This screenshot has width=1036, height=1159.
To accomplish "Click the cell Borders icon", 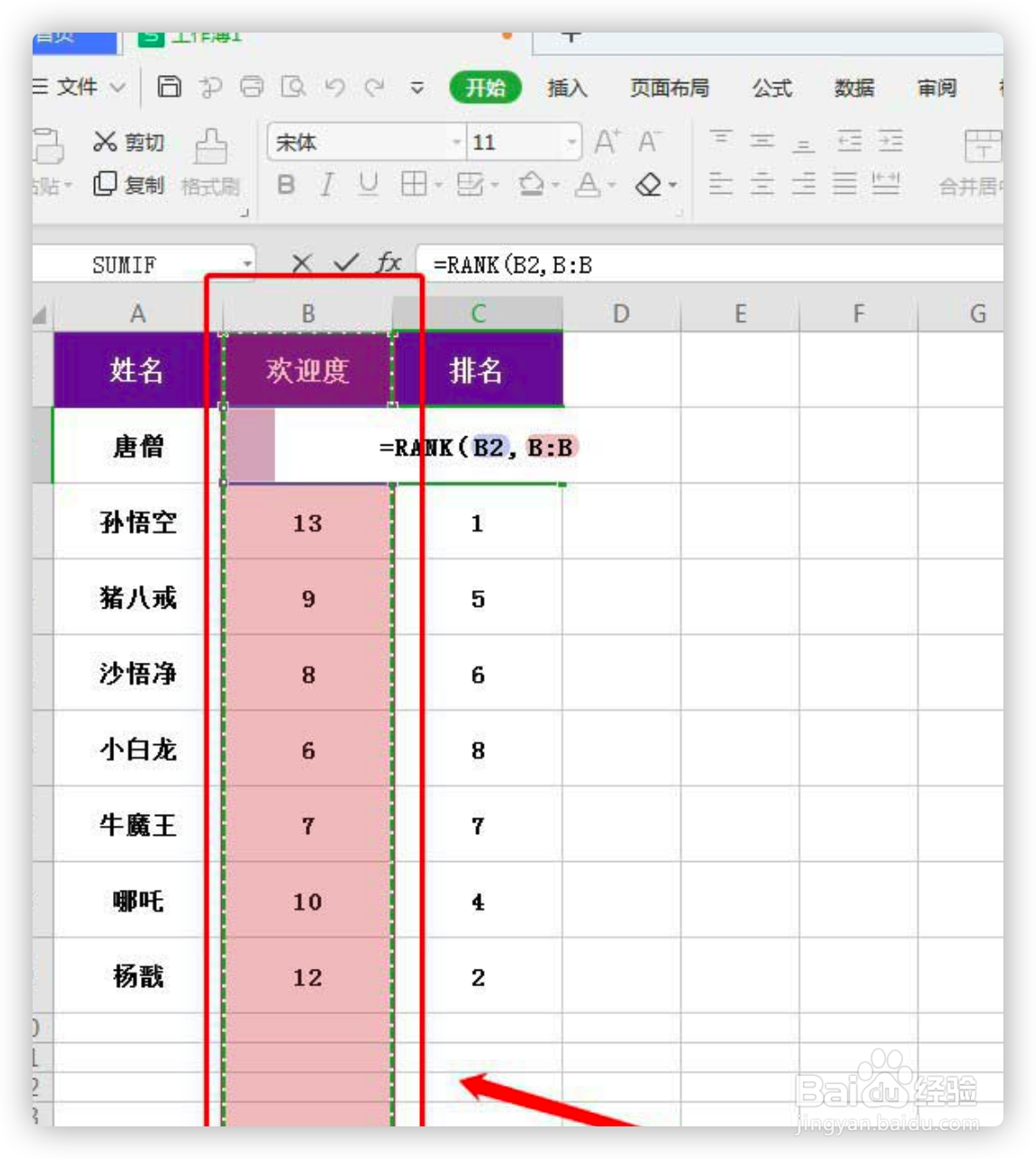I will (x=413, y=185).
